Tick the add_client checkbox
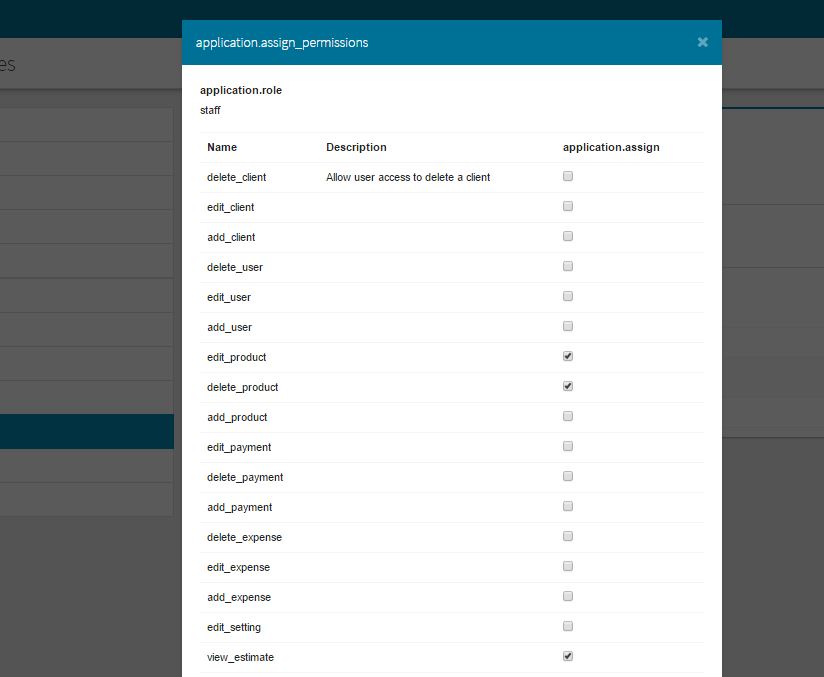The width and height of the screenshot is (824, 677). point(568,236)
